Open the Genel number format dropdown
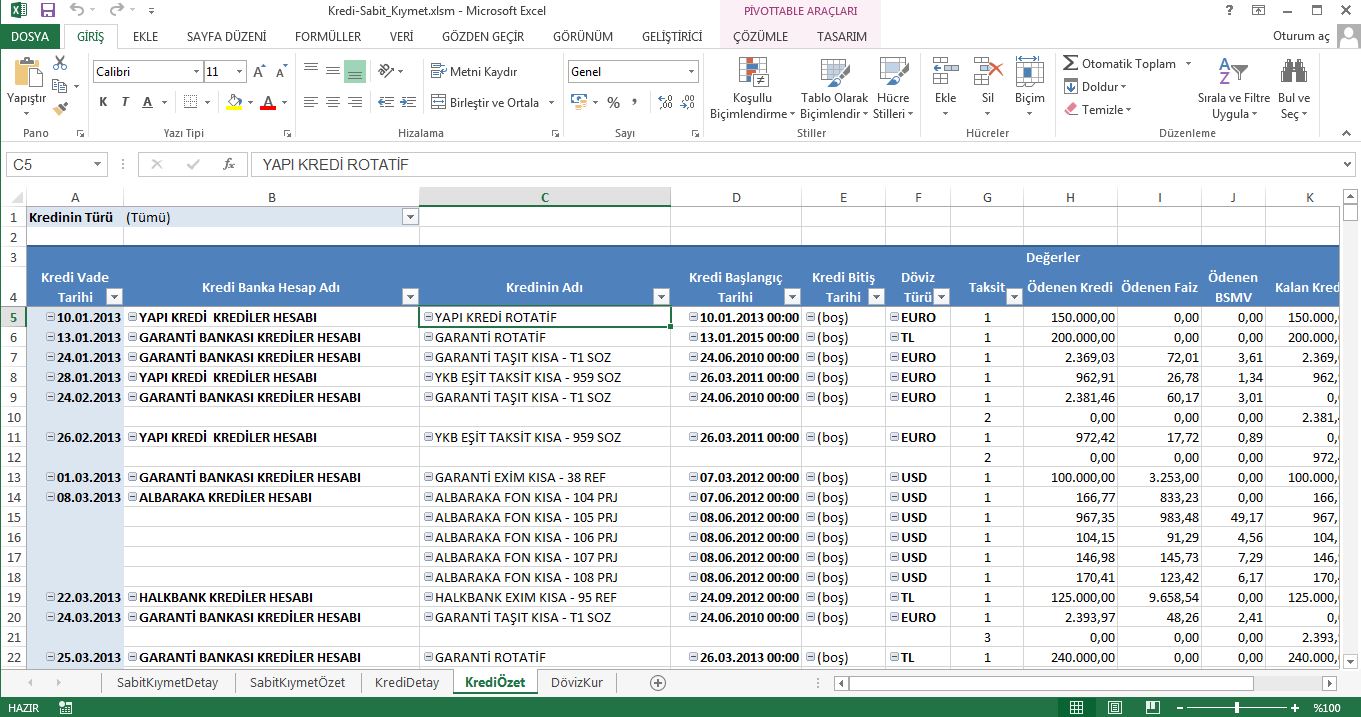Viewport: 1361px width, 717px height. (691, 72)
